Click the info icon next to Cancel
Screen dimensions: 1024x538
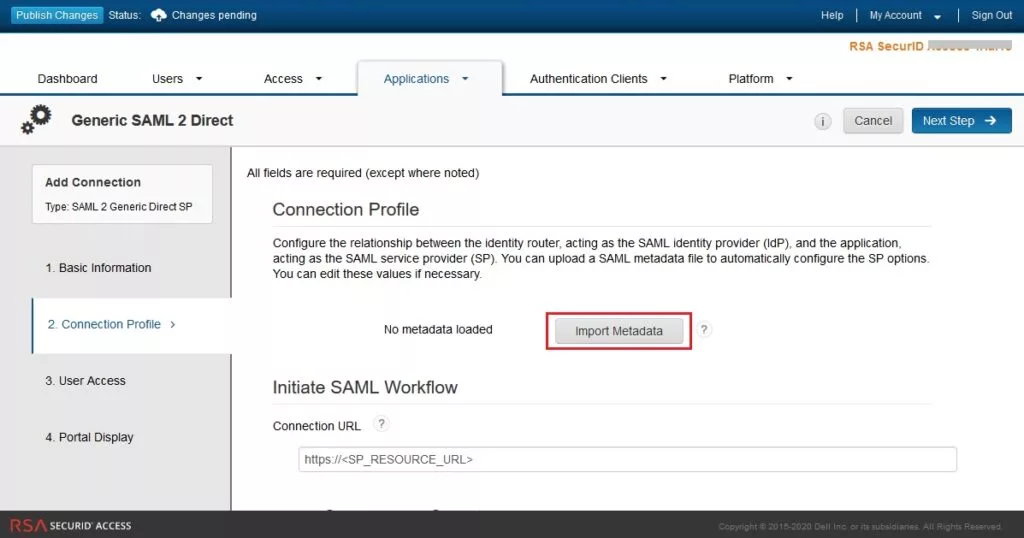click(x=823, y=121)
